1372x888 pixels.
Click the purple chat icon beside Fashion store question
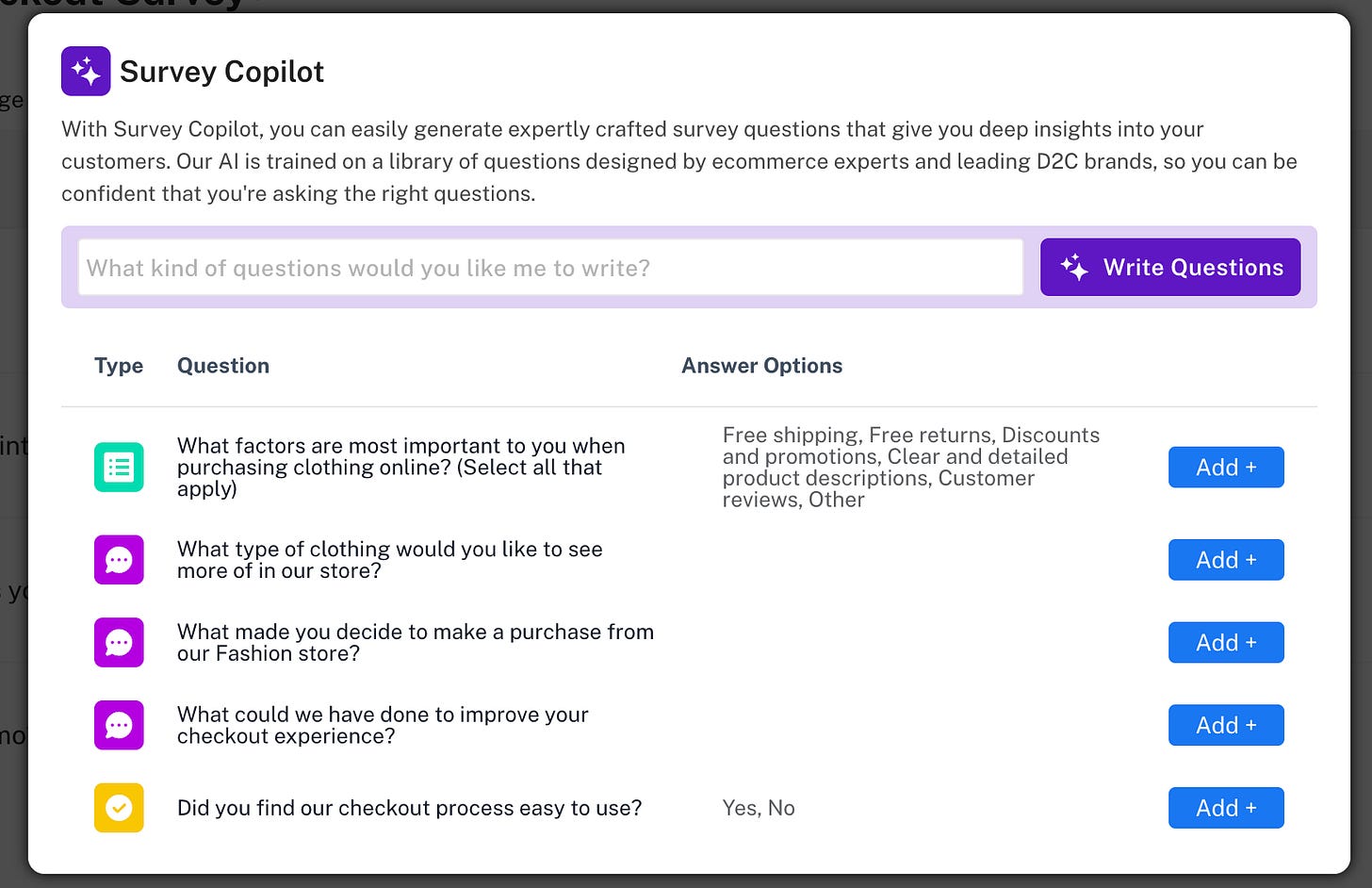coord(119,643)
